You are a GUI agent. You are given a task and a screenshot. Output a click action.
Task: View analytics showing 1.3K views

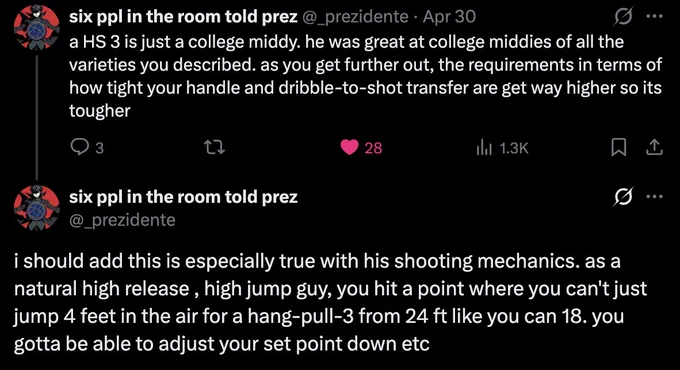(x=502, y=148)
